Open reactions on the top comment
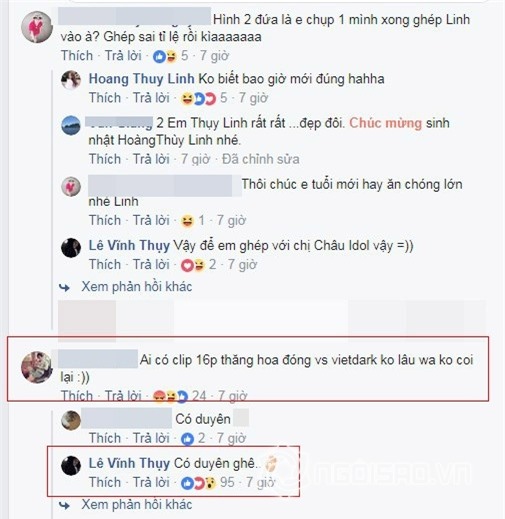Viewport: 505px width, 519px height. (x=165, y=56)
